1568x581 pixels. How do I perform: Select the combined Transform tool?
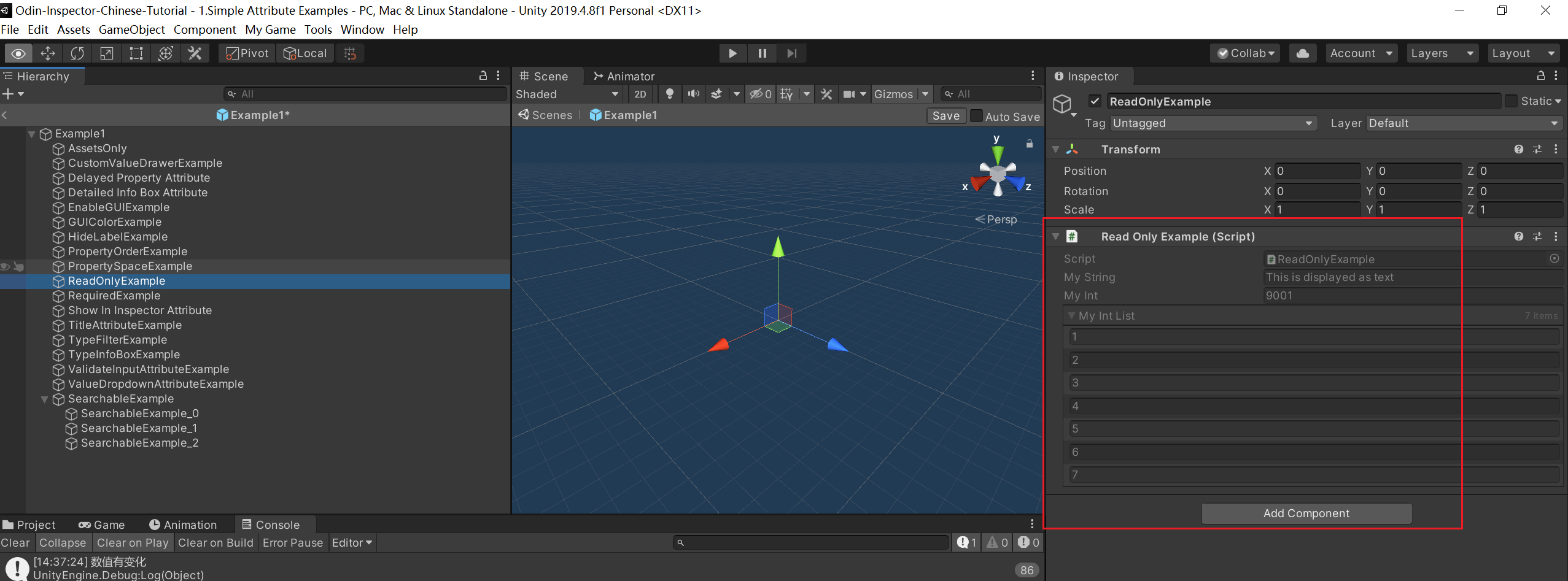click(x=166, y=53)
